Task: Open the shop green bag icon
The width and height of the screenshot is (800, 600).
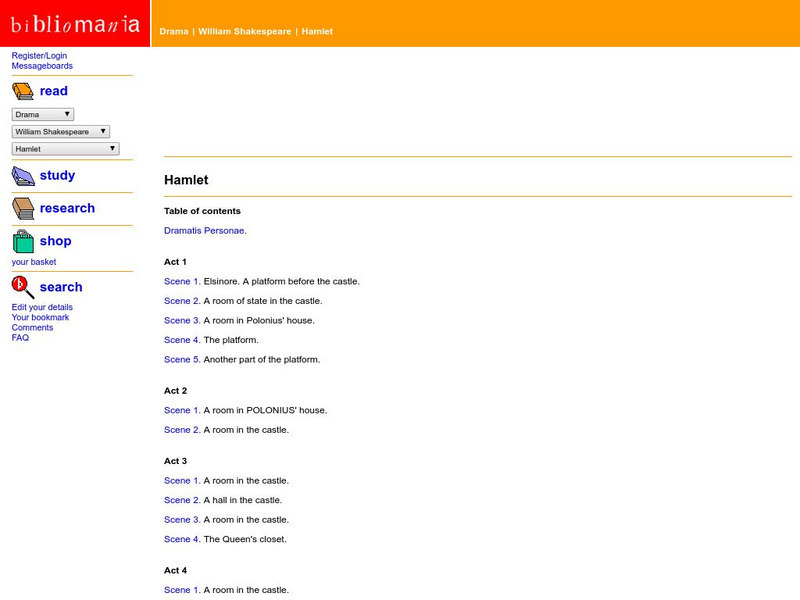Action: point(24,240)
